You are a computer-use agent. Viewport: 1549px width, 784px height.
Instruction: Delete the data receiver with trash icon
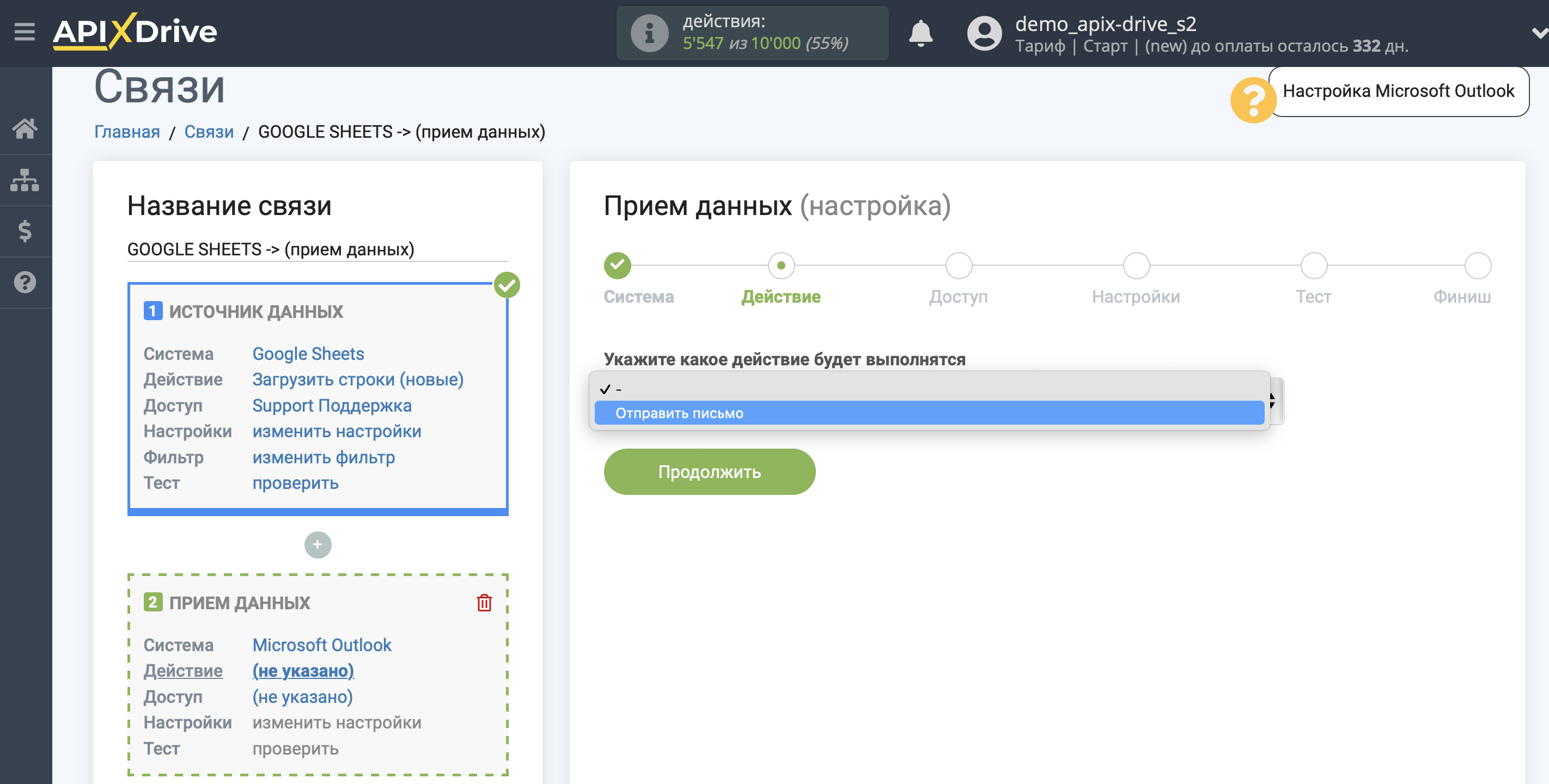click(x=484, y=603)
